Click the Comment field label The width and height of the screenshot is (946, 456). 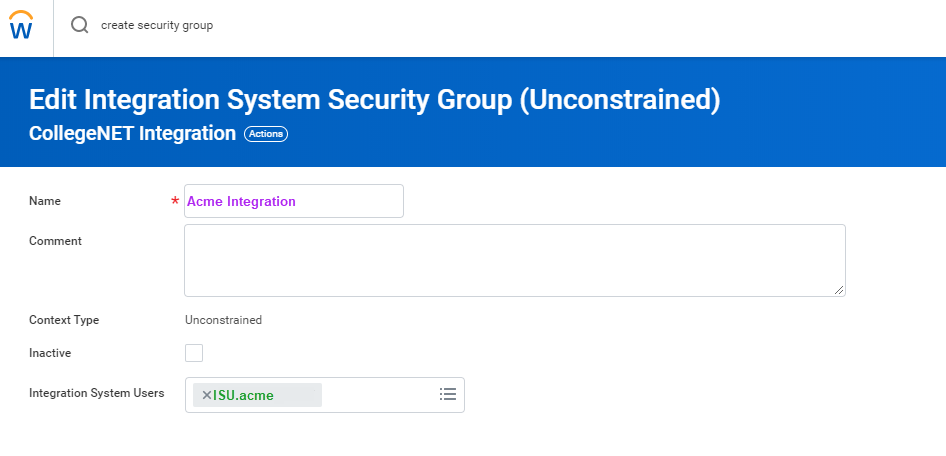55,241
